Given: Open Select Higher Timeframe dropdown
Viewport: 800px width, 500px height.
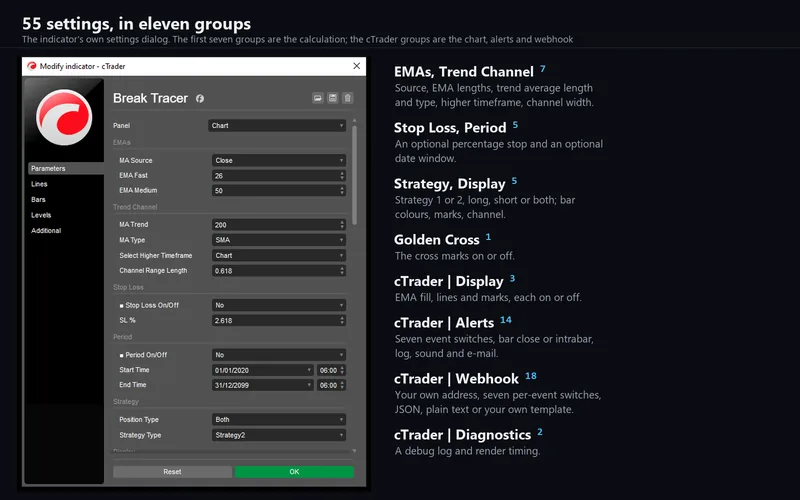Looking at the screenshot, I should pyautogui.click(x=279, y=255).
